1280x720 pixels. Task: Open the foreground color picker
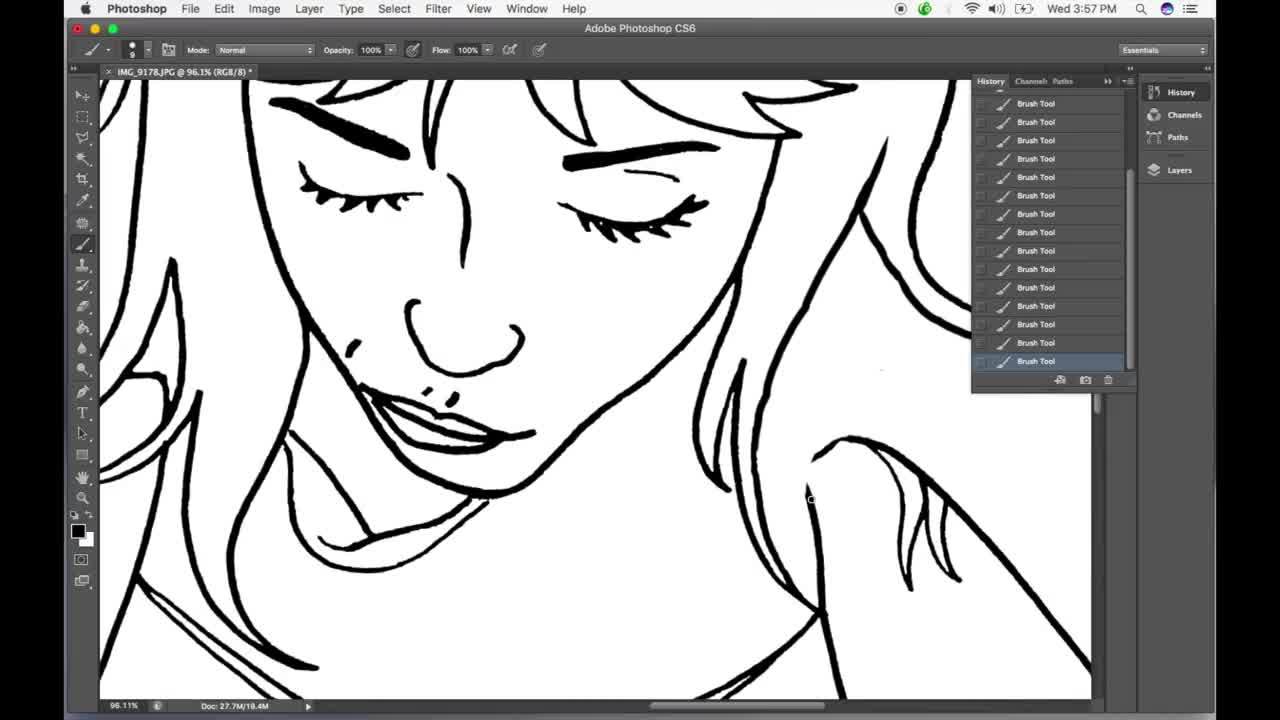(78, 531)
